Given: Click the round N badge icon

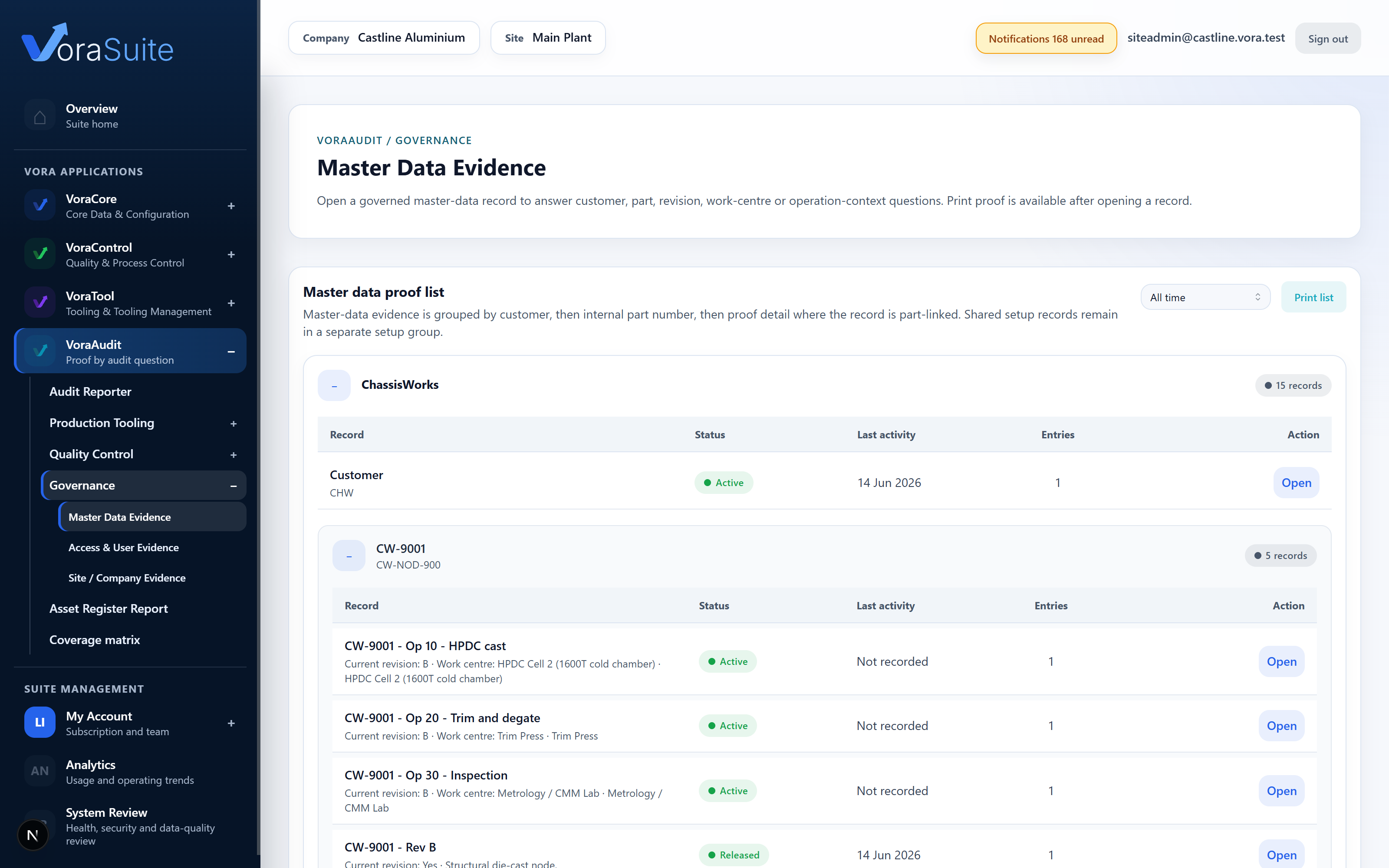Looking at the screenshot, I should coord(33,835).
